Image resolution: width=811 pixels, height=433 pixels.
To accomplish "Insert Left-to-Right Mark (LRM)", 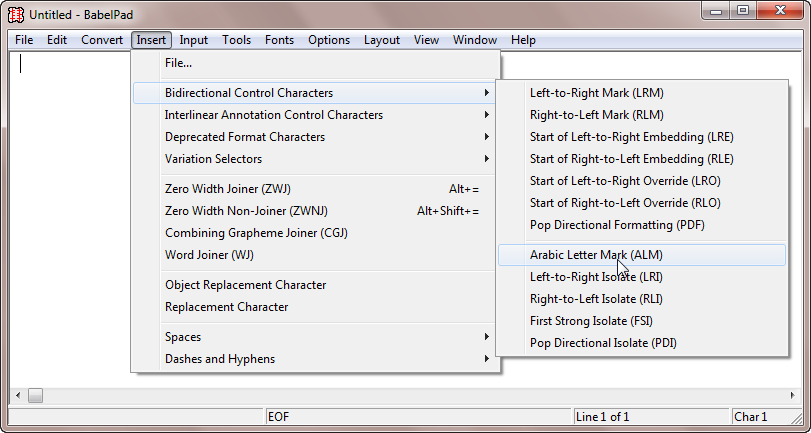I will [641, 93].
